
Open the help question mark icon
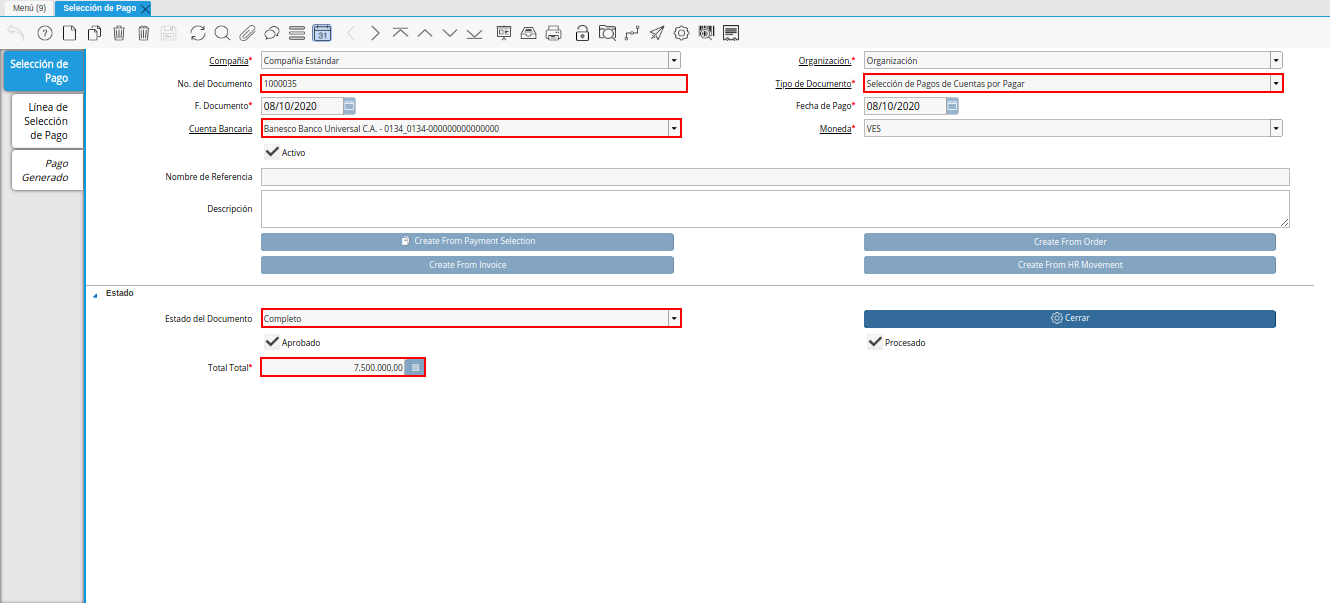tap(44, 33)
